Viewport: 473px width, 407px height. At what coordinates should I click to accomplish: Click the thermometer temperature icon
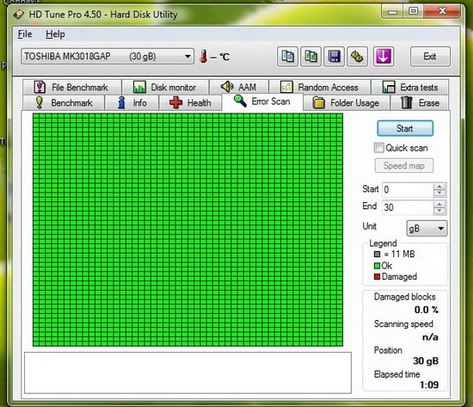pyautogui.click(x=203, y=56)
